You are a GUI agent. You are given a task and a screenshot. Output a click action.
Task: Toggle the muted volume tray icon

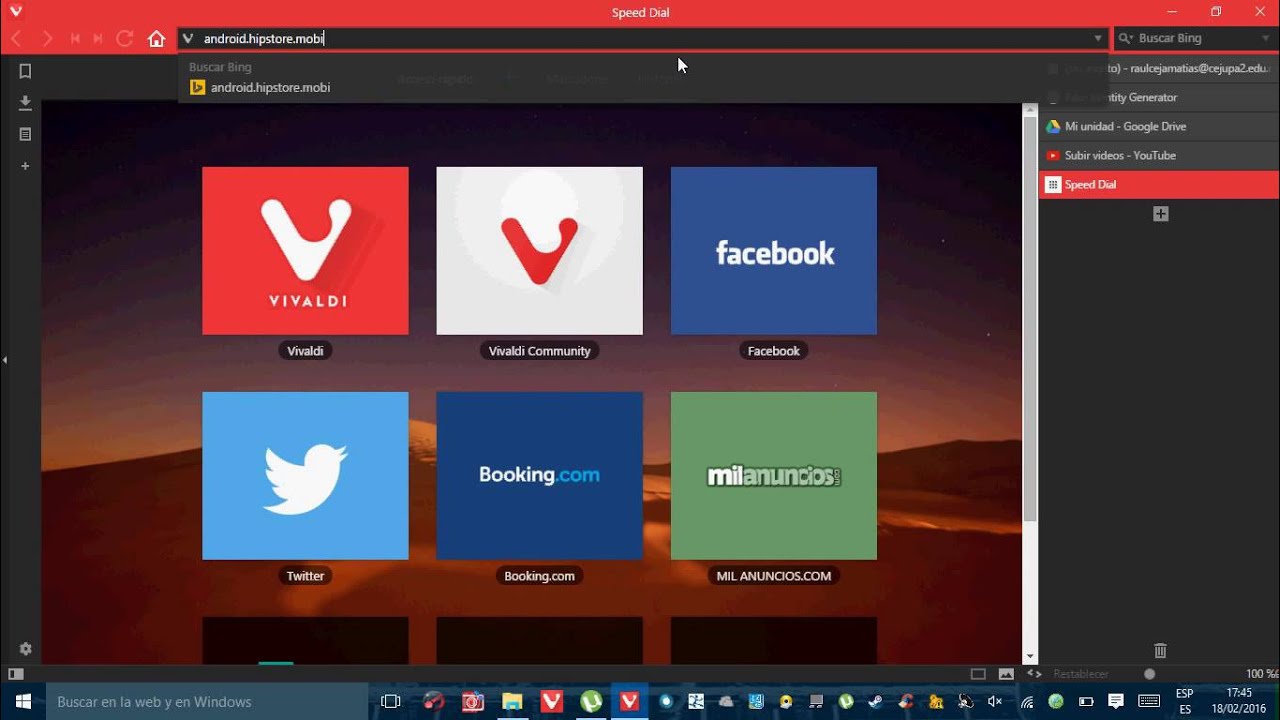click(x=995, y=701)
